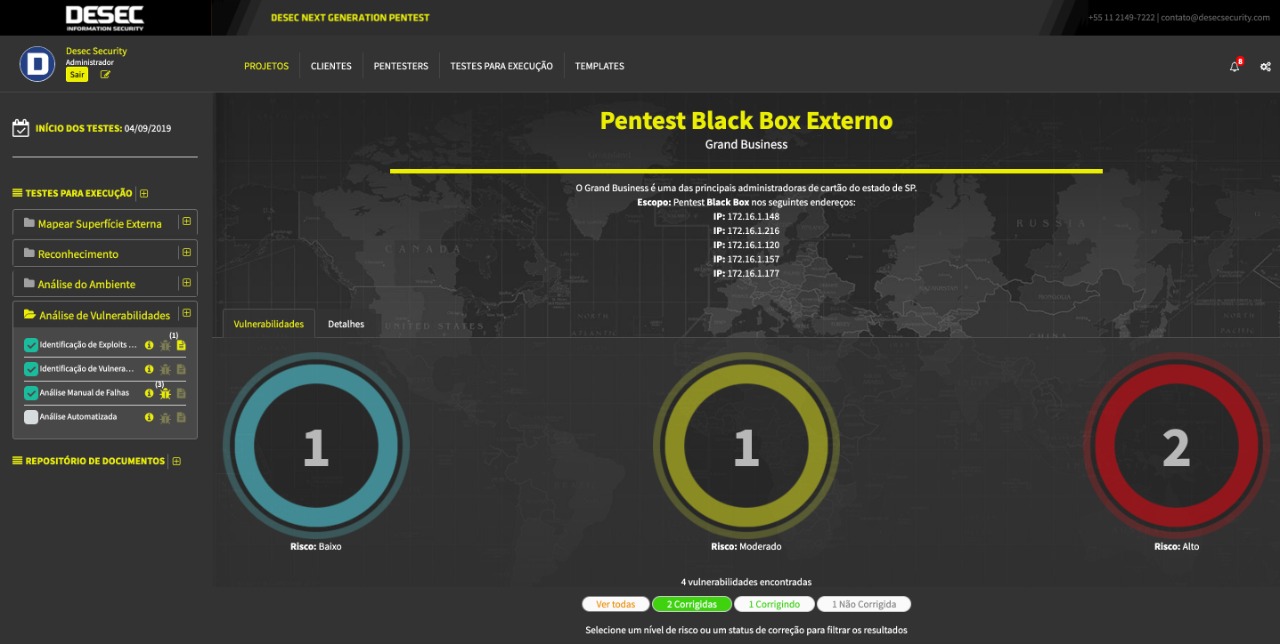
Task: Open the Análise do Ambiente folder label
Action: [86, 284]
